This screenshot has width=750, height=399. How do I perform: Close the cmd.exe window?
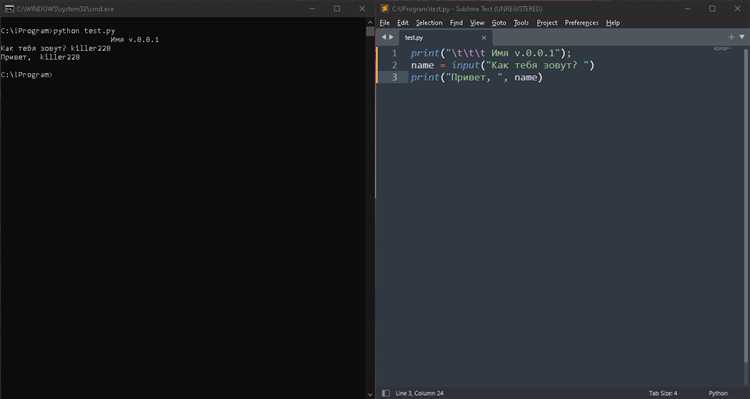(x=362, y=9)
